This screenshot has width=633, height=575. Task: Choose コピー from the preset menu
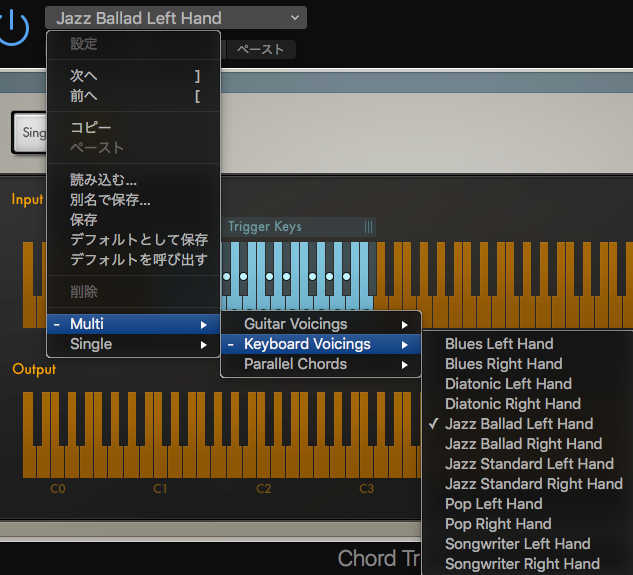(x=91, y=127)
